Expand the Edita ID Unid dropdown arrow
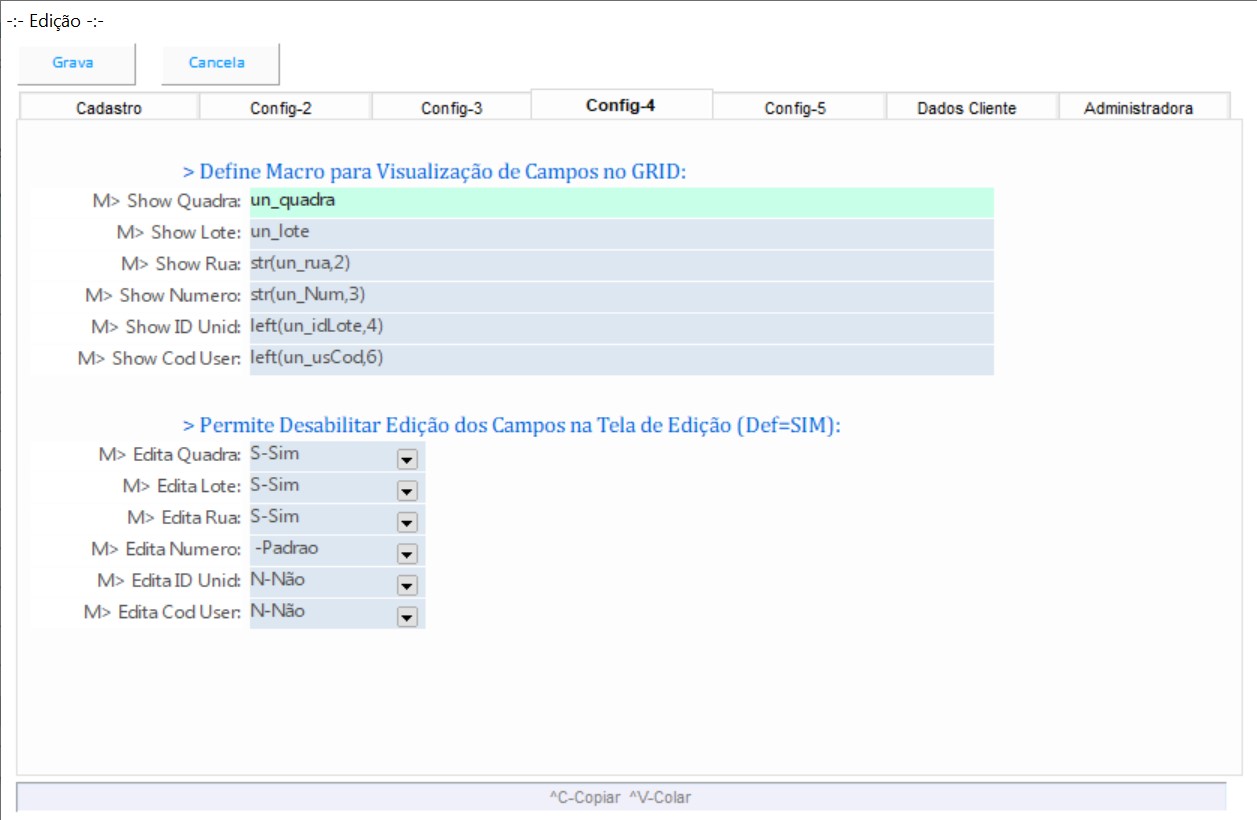The width and height of the screenshot is (1257, 820). coord(407,586)
